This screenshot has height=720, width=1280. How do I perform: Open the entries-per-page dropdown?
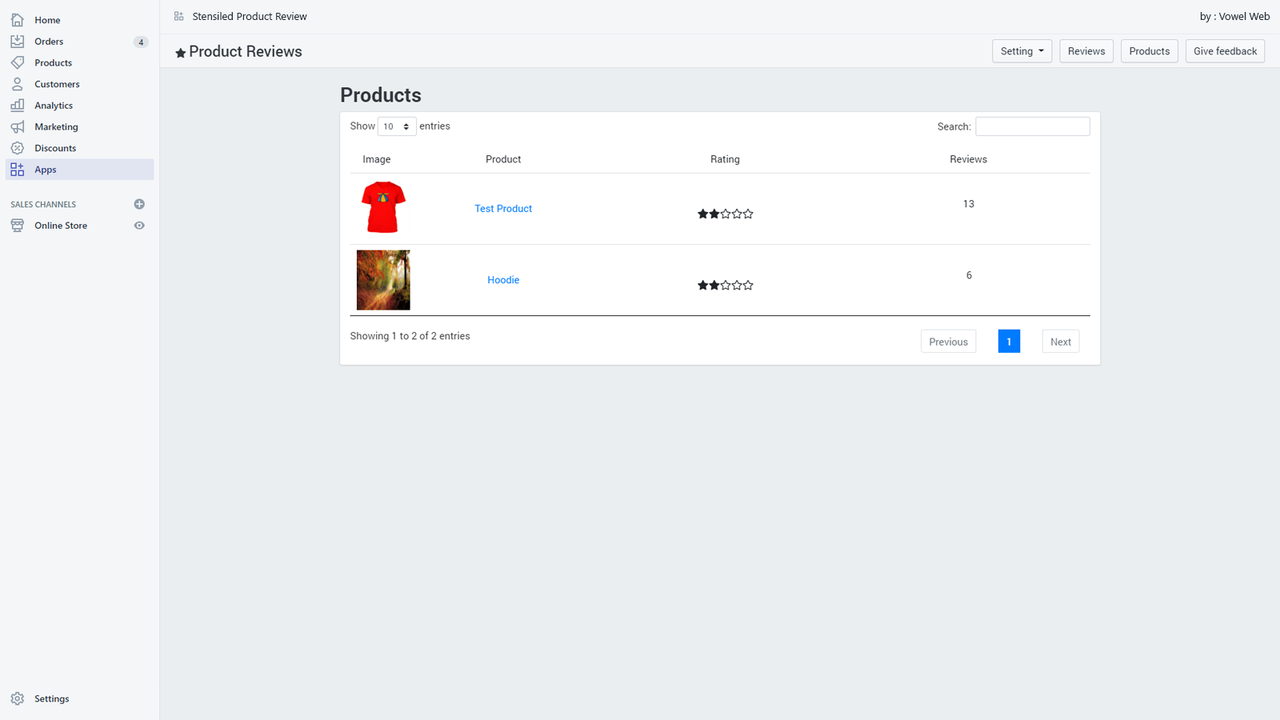coord(397,127)
